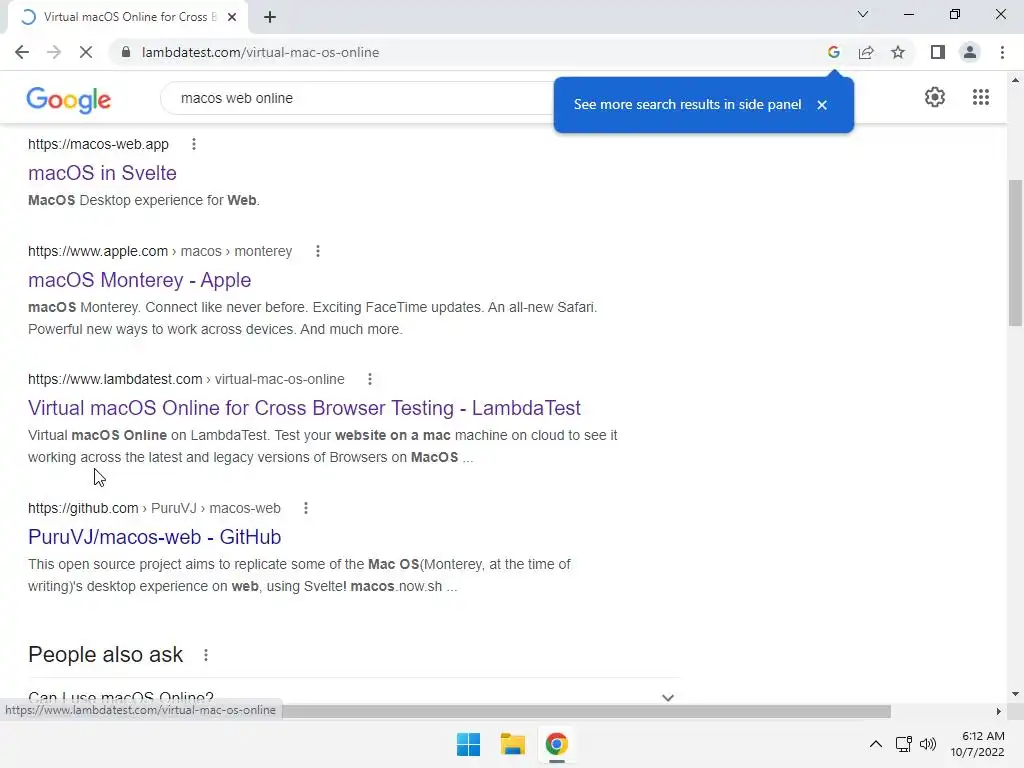
Task: Click the Google logo
Action: pos(69,100)
